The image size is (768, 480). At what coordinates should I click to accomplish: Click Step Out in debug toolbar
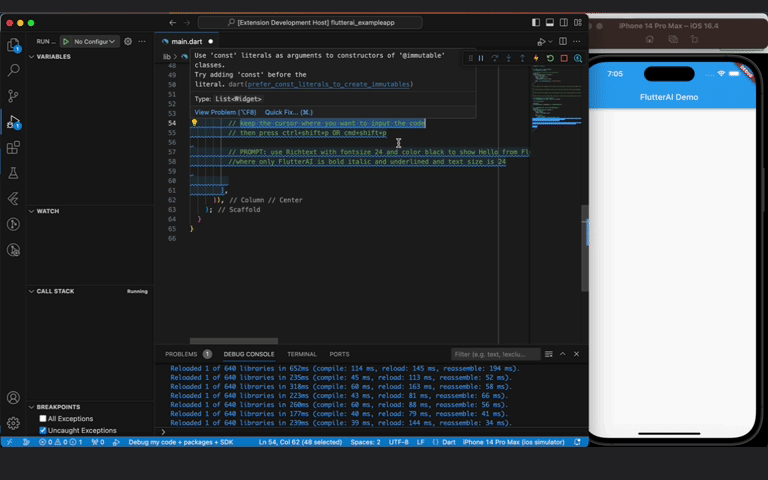click(x=522, y=58)
